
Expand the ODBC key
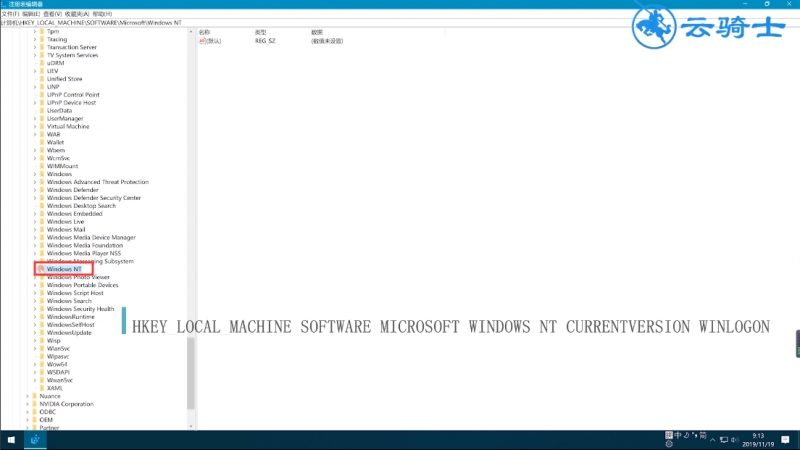28,412
